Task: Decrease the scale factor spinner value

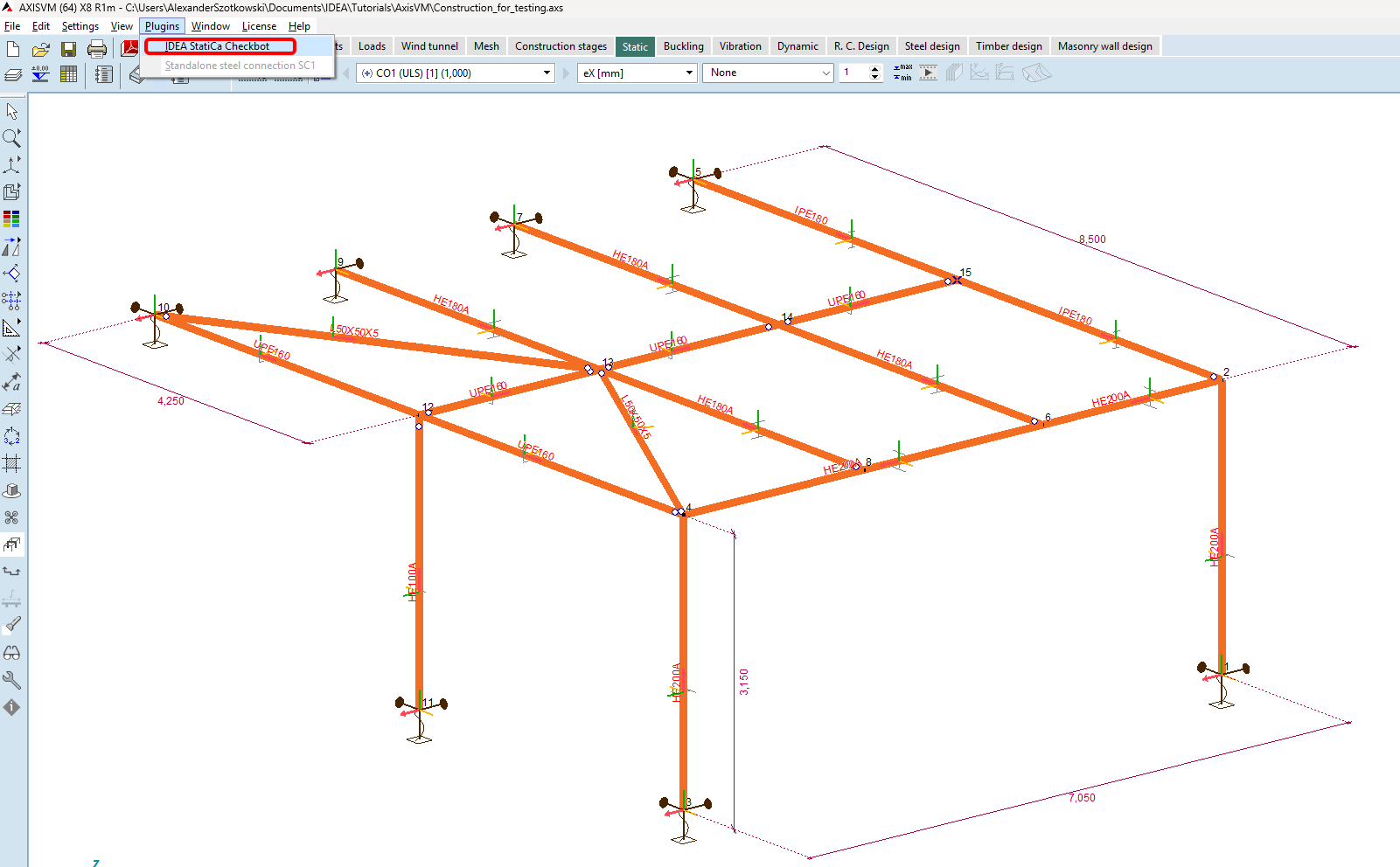Action: point(875,78)
